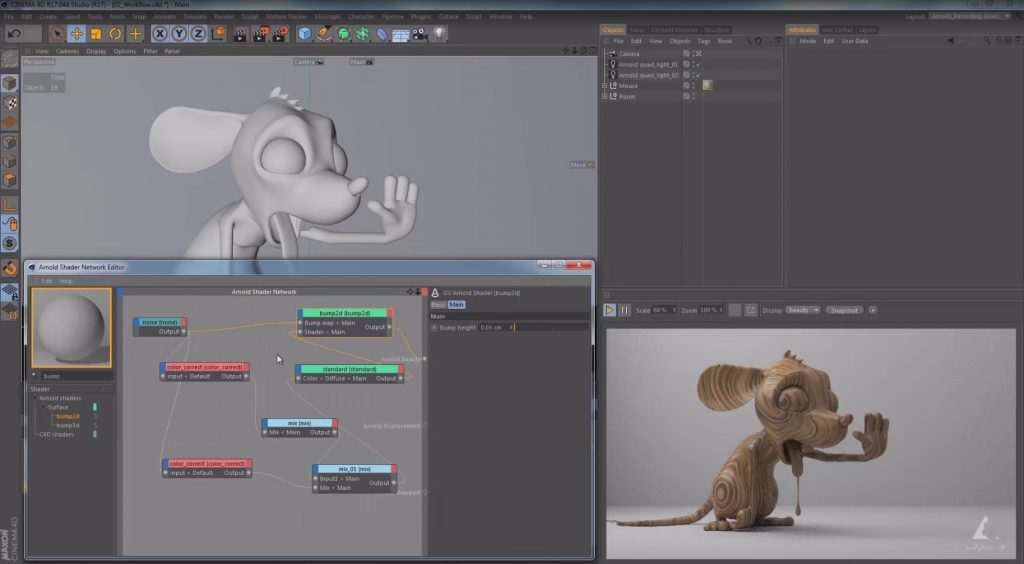Enable Model mode in the left palette

click(x=9, y=83)
